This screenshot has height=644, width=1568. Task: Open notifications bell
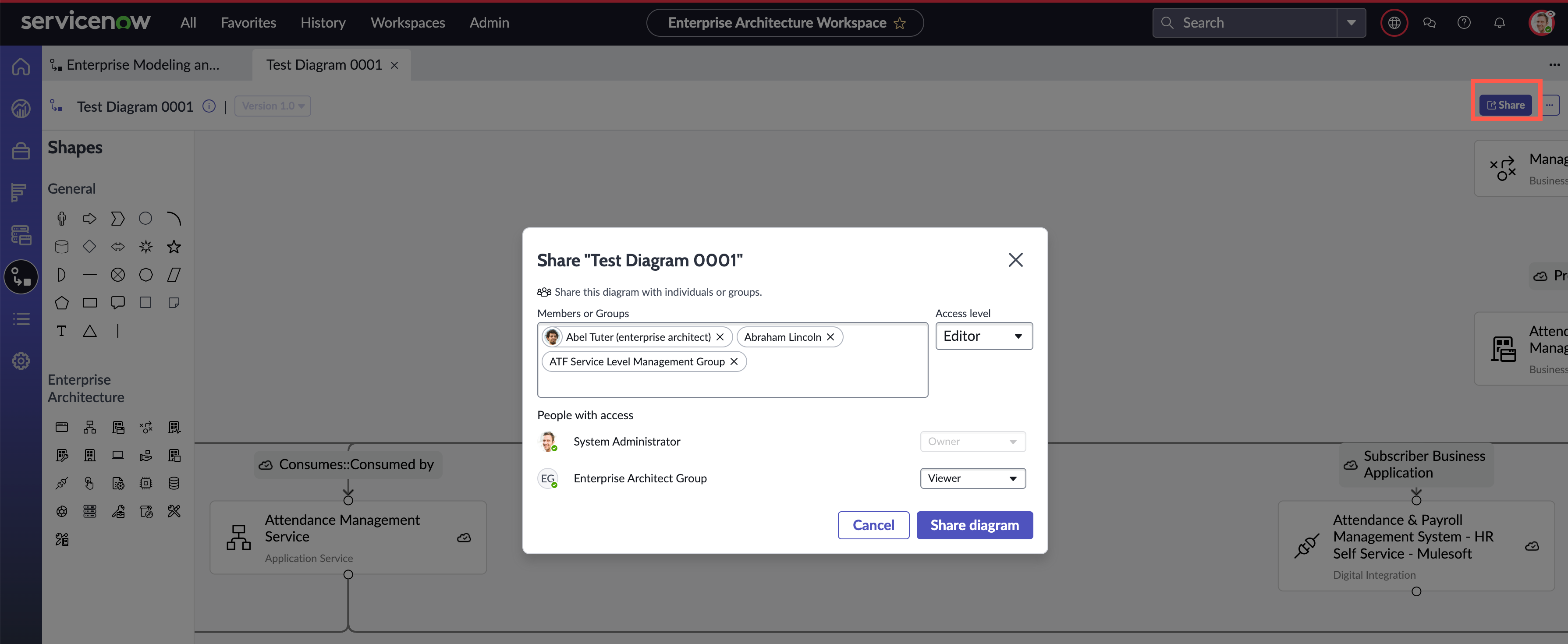click(1499, 23)
